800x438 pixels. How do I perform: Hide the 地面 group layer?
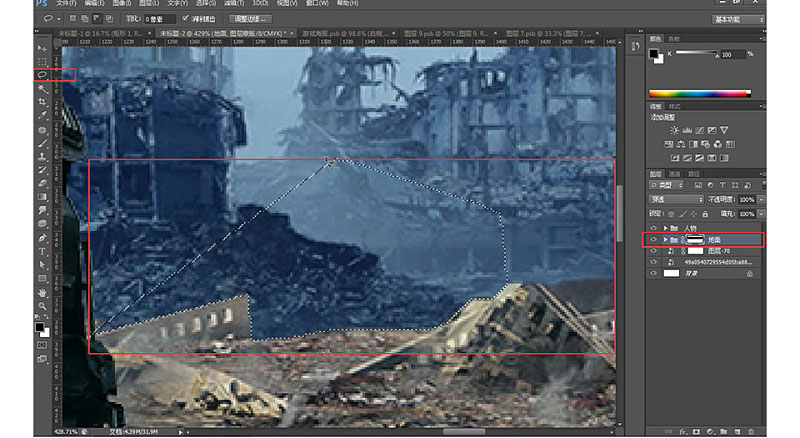(654, 239)
